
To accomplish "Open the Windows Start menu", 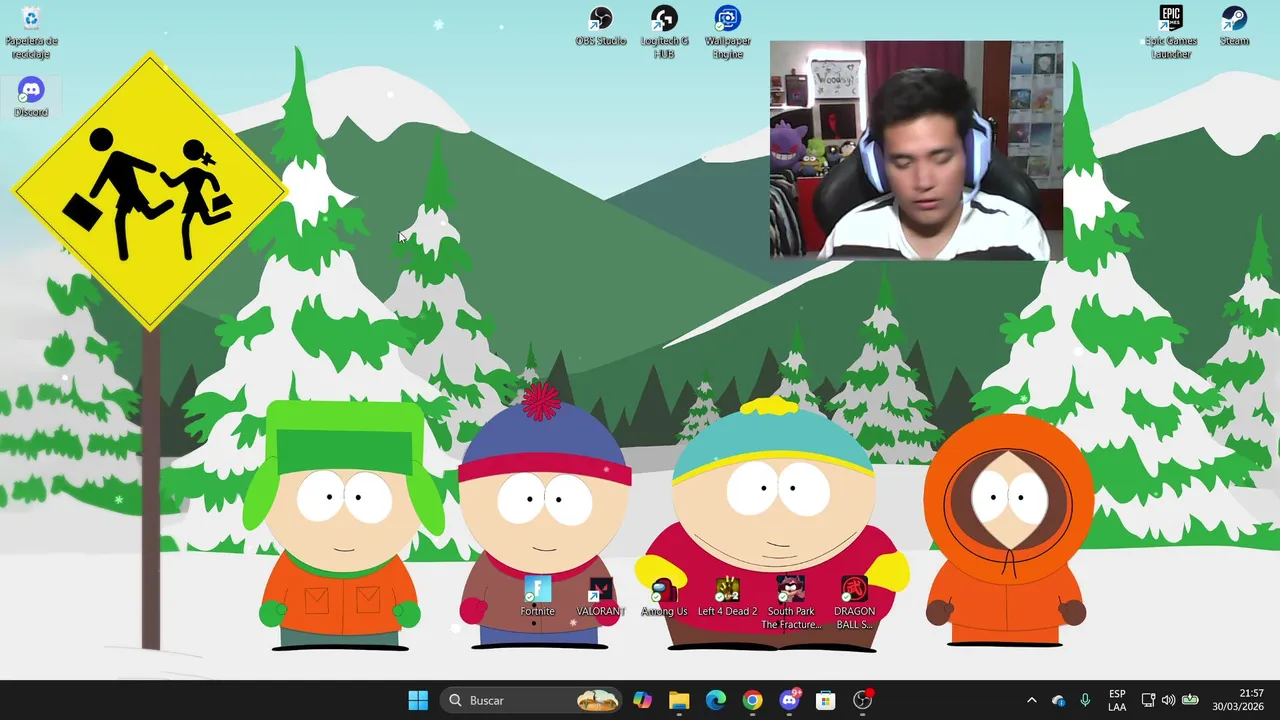I will (418, 700).
